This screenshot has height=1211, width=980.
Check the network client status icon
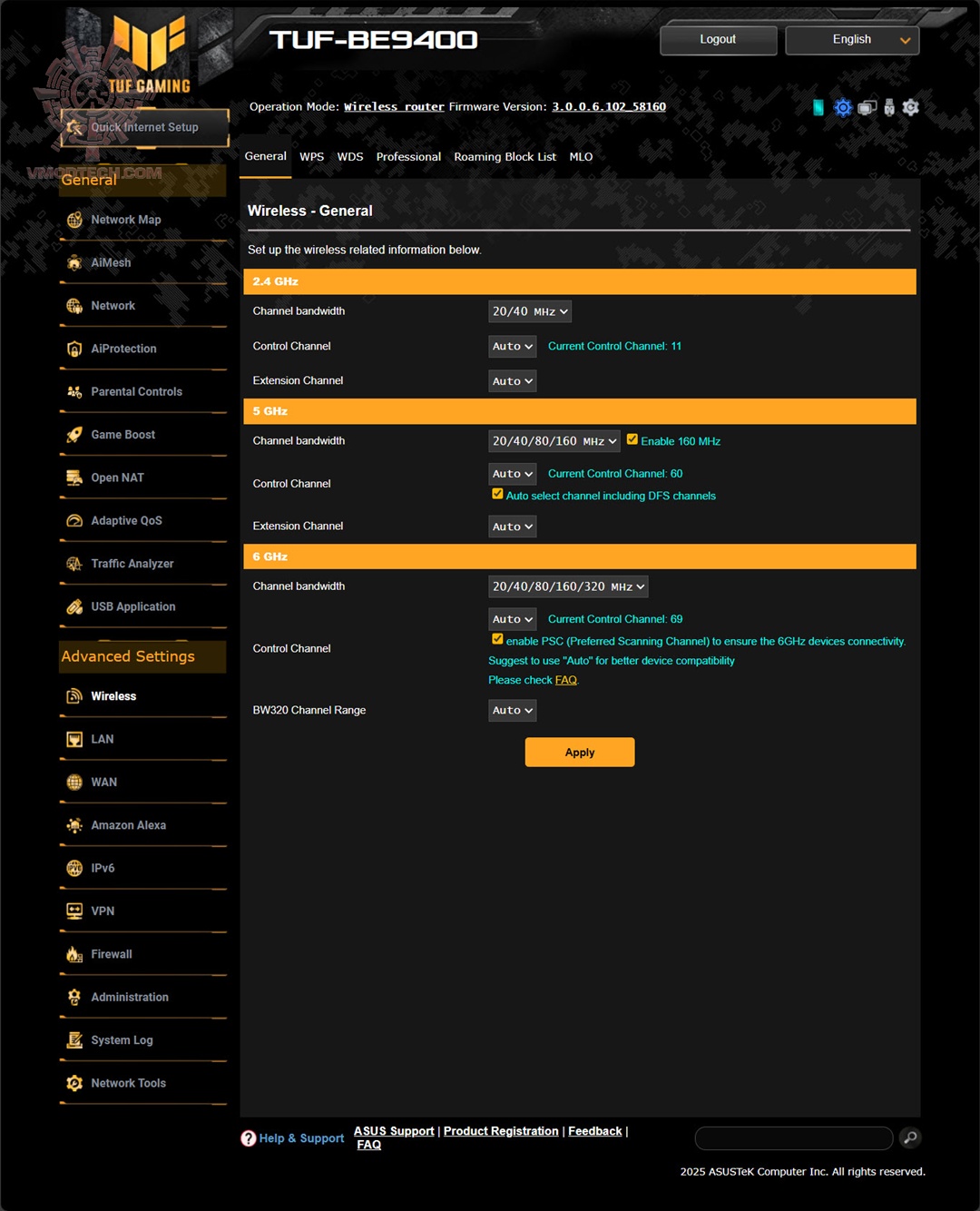[867, 108]
